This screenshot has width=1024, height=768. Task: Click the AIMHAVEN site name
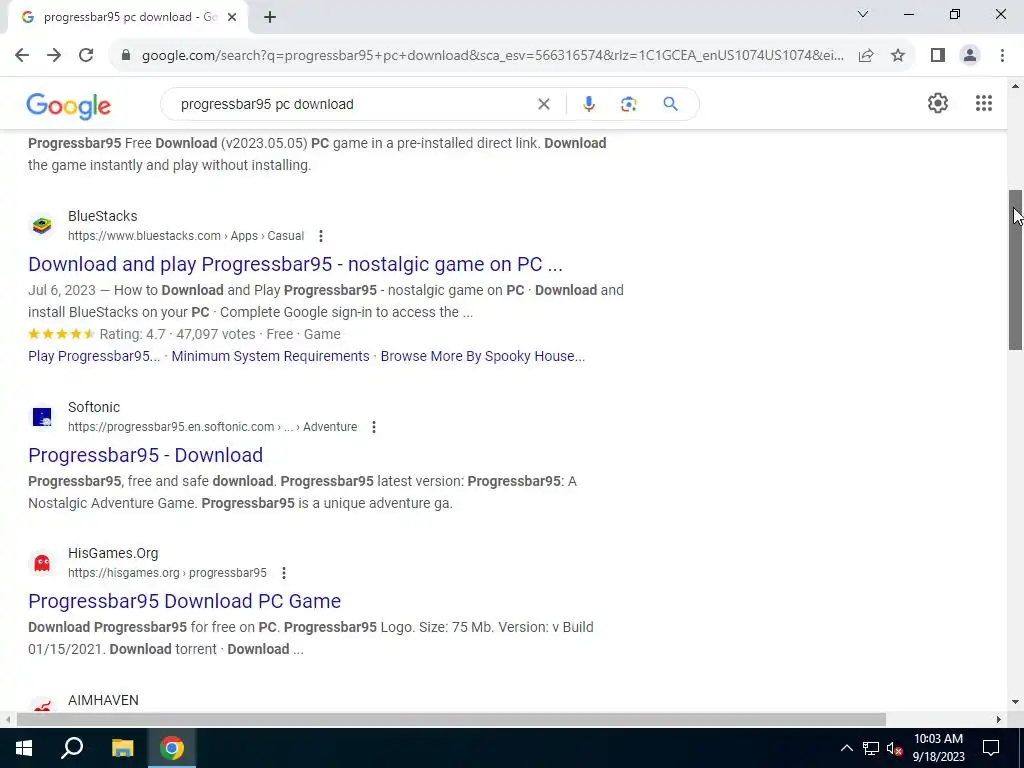[x=103, y=700]
